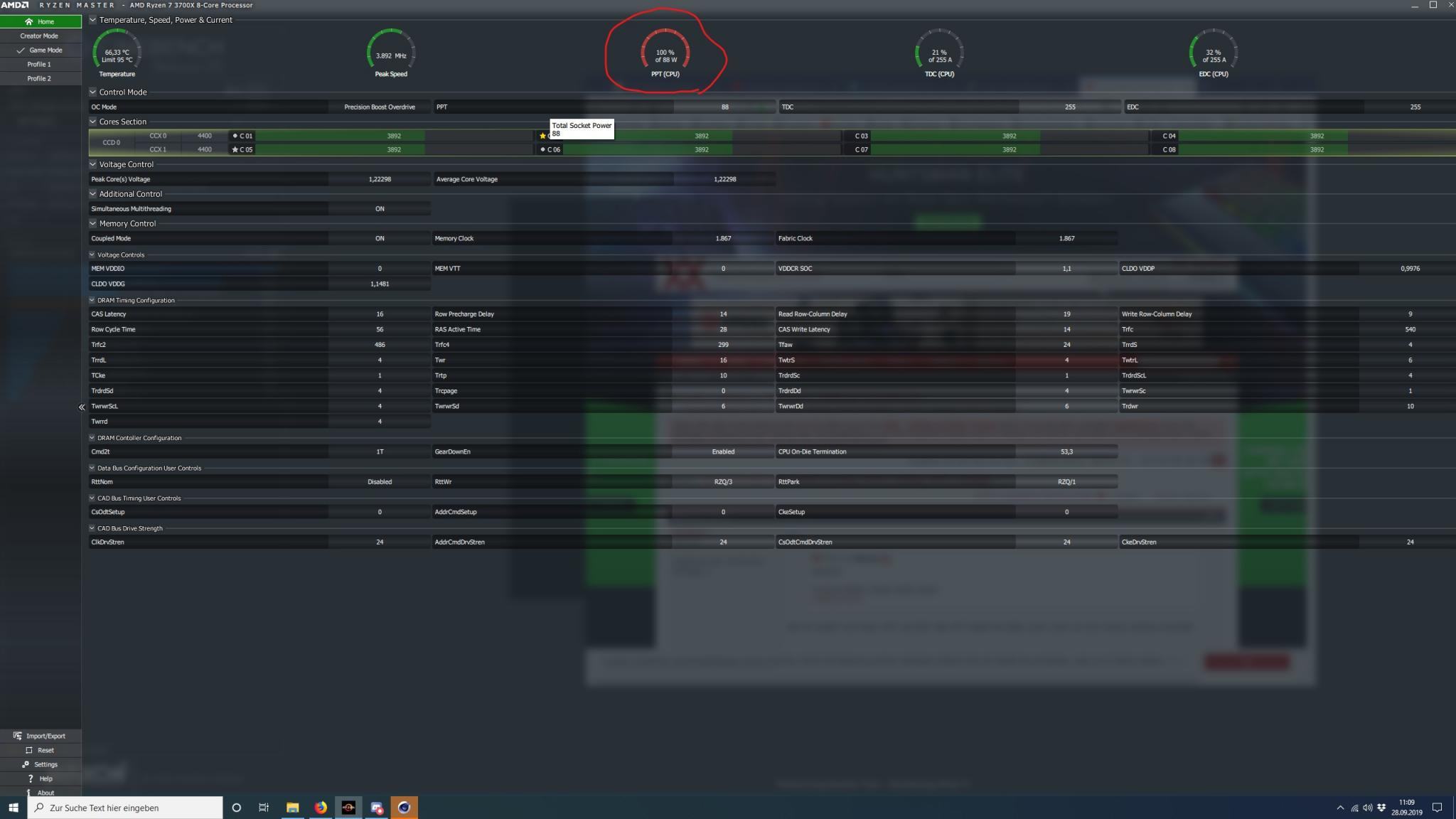This screenshot has width=1456, height=819.
Task: Click the Fabric Clock value 1.867
Action: (1066, 238)
